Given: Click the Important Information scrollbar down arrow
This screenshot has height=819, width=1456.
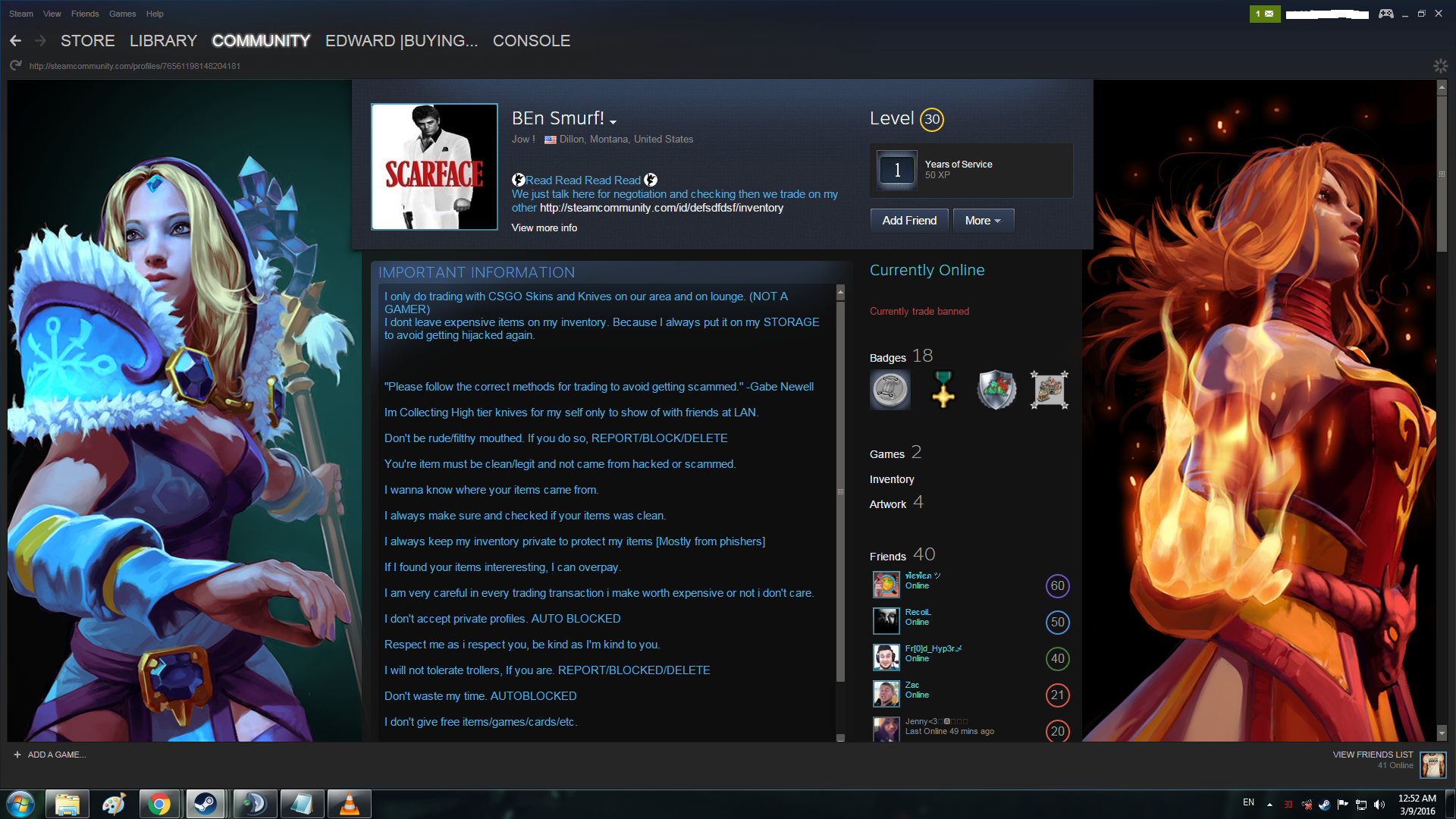Looking at the screenshot, I should 840,737.
